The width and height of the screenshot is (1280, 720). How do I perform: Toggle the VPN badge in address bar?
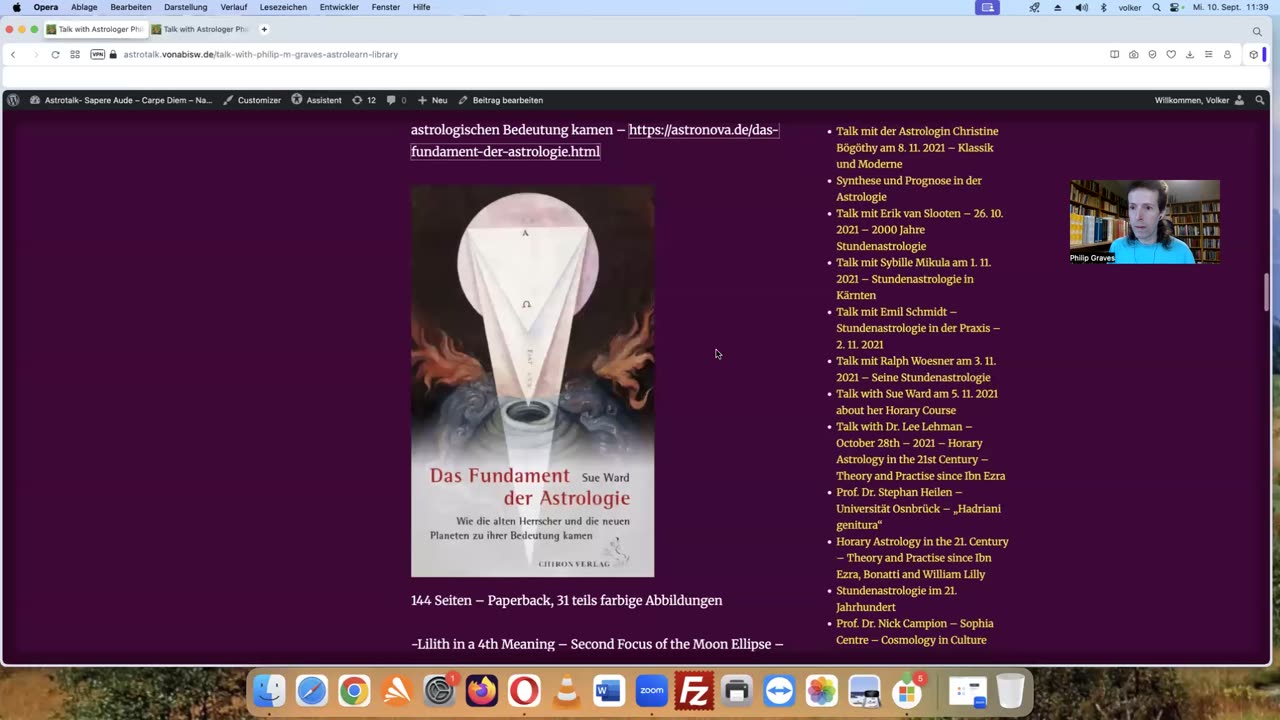[x=98, y=54]
